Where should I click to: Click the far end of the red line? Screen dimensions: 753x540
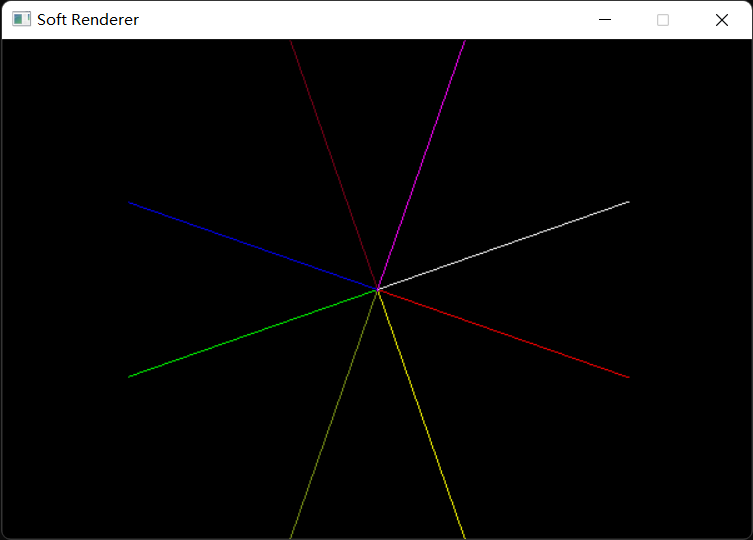tap(628, 377)
